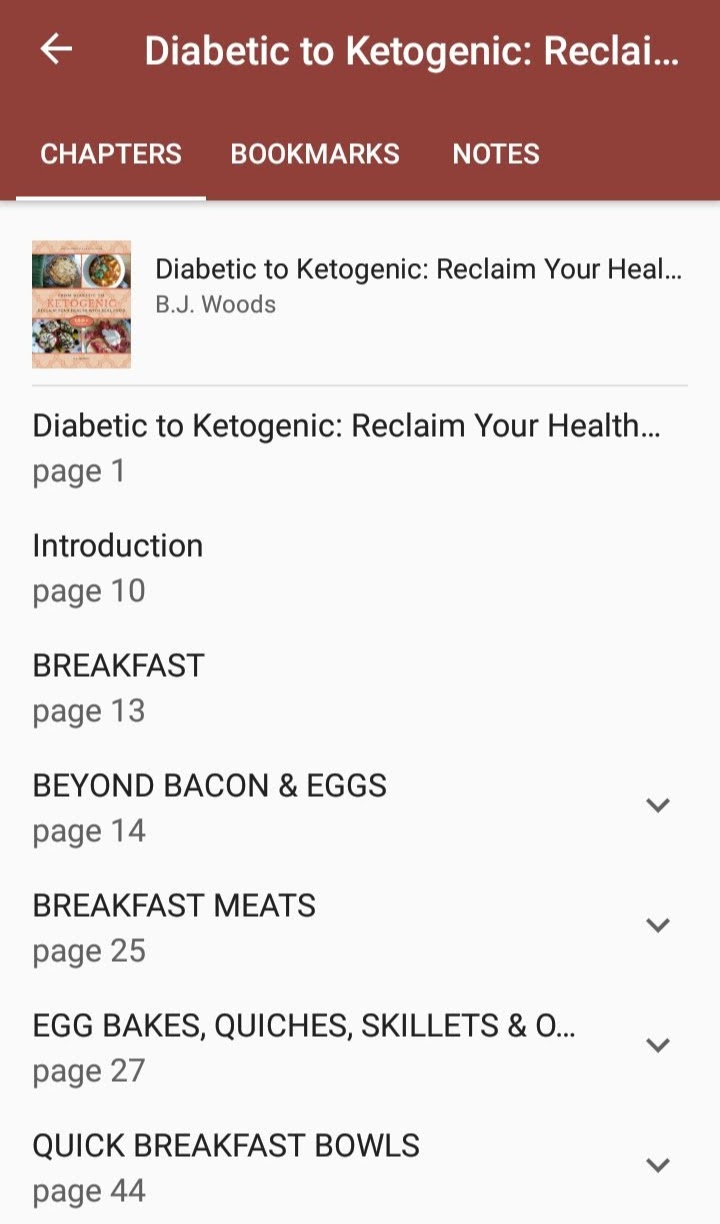Image resolution: width=720 pixels, height=1224 pixels.
Task: Open the QUICK BREAKFAST BOWLS chapter
Action: click(226, 1146)
